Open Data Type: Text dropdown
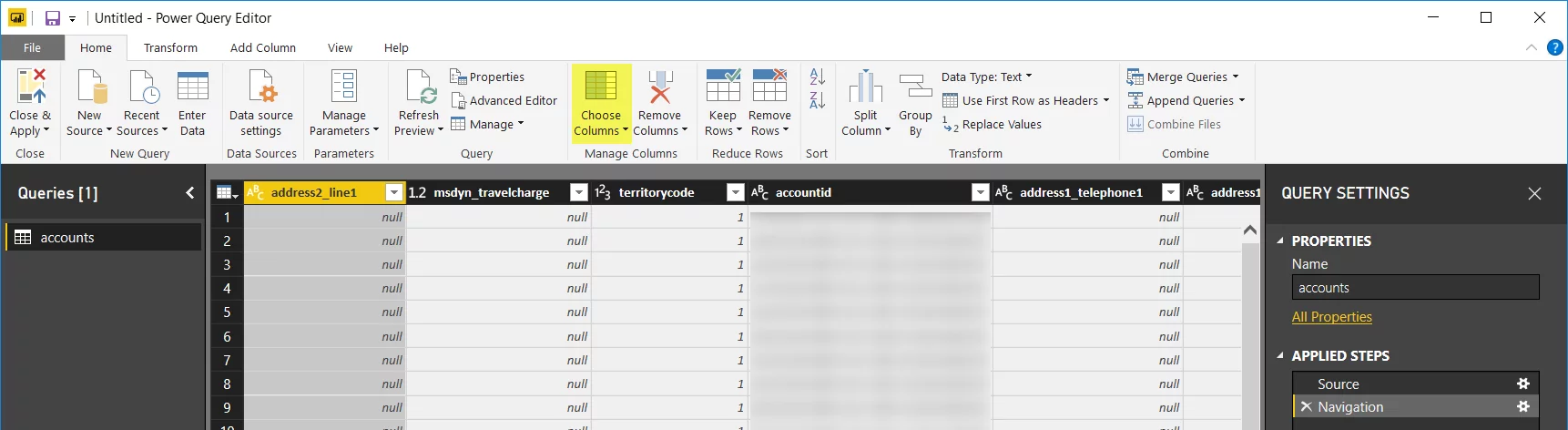 point(987,77)
